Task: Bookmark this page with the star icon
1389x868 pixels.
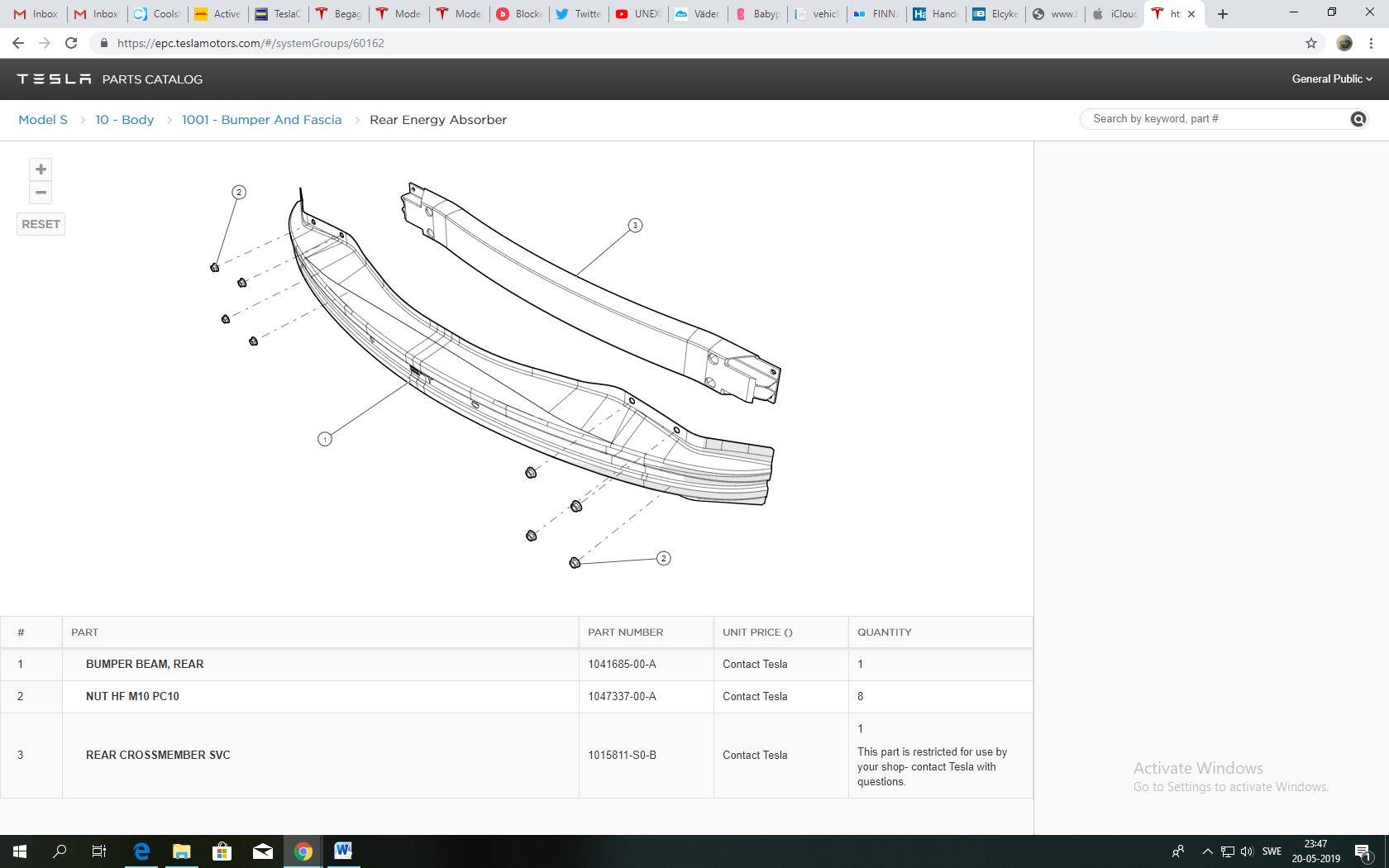Action: pyautogui.click(x=1311, y=43)
